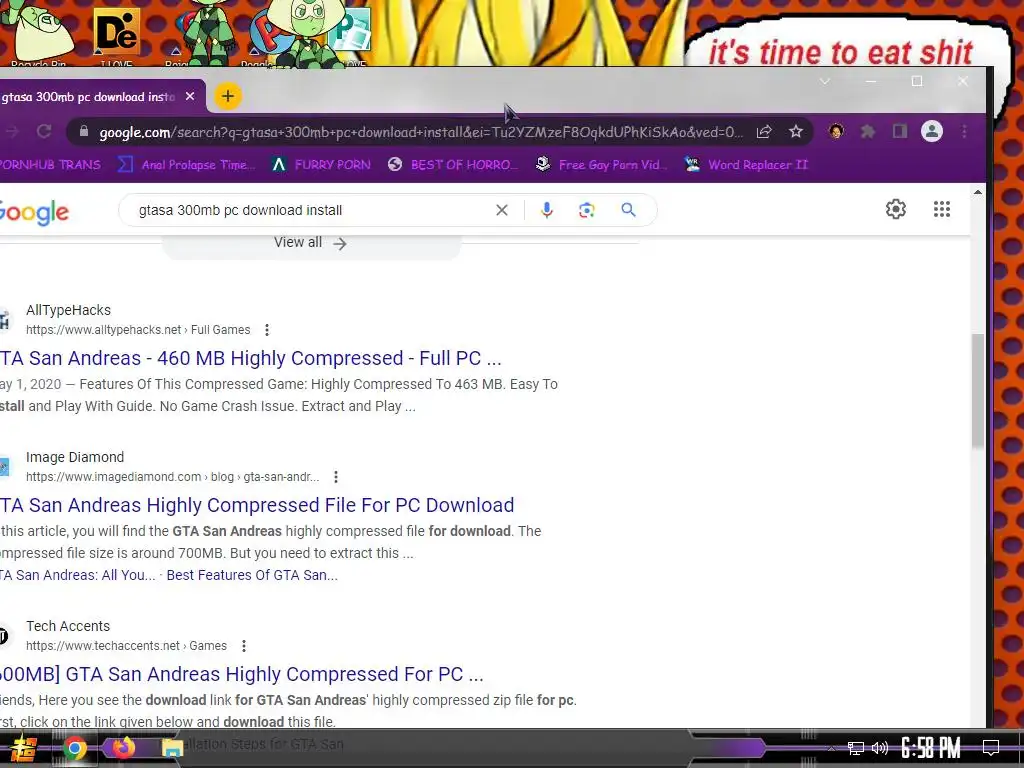Open the Chrome profile avatar button
Viewport: 1024px width, 768px height.
(x=932, y=132)
